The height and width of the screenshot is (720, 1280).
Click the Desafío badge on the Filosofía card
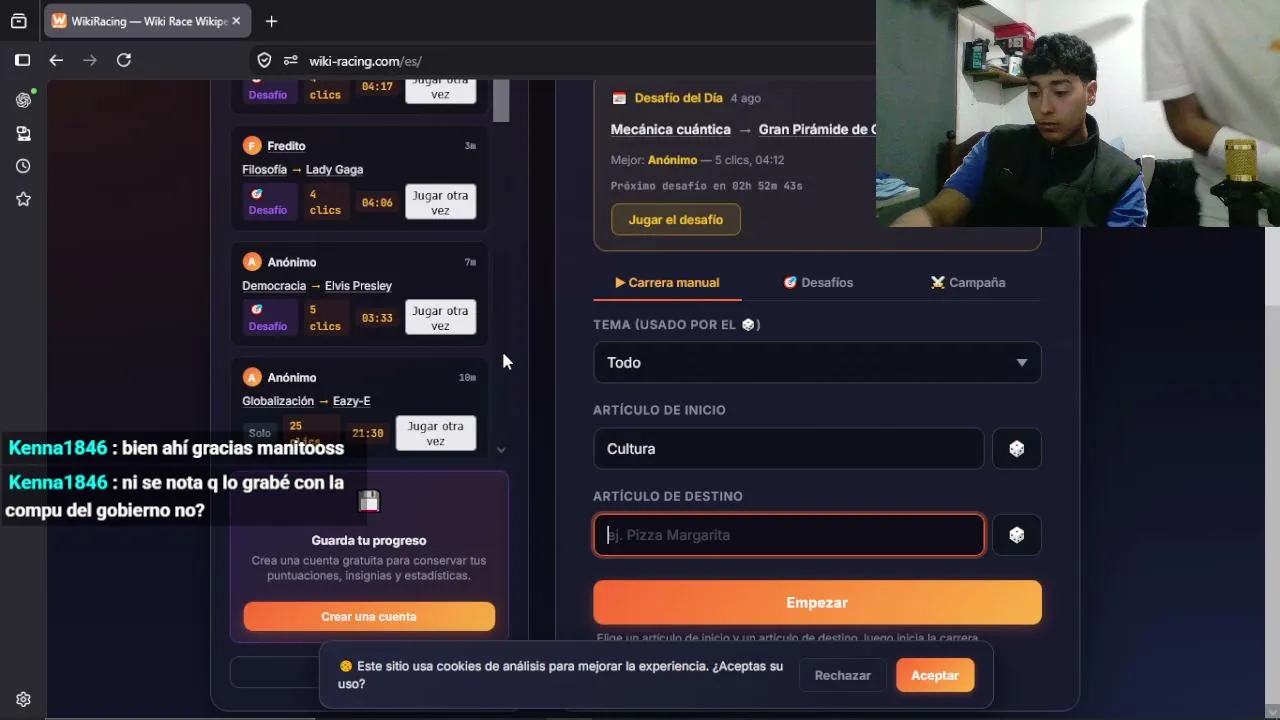(268, 202)
